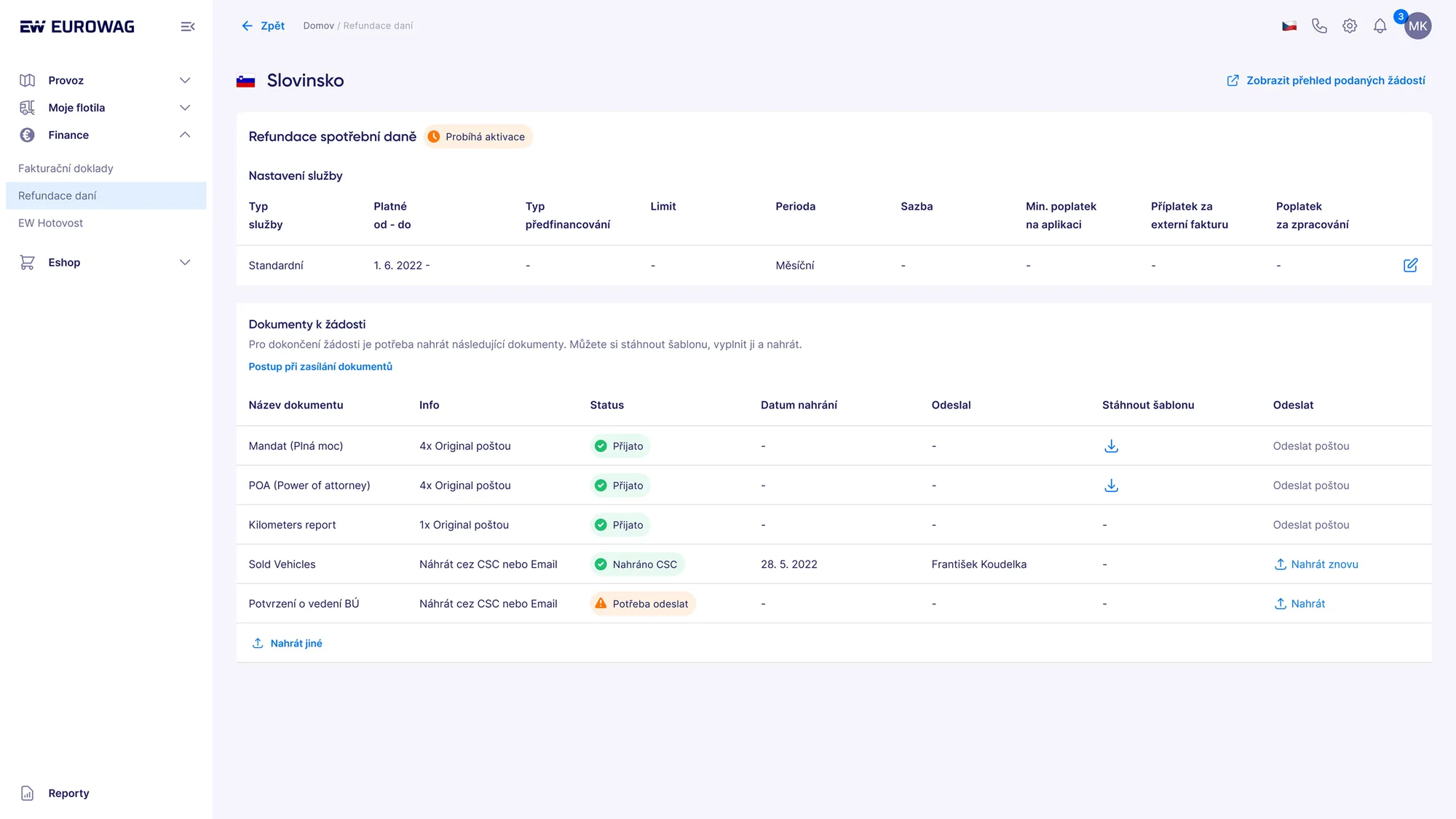Expand the Provoz menu chevron
This screenshot has width=1456, height=819.
tap(185, 80)
